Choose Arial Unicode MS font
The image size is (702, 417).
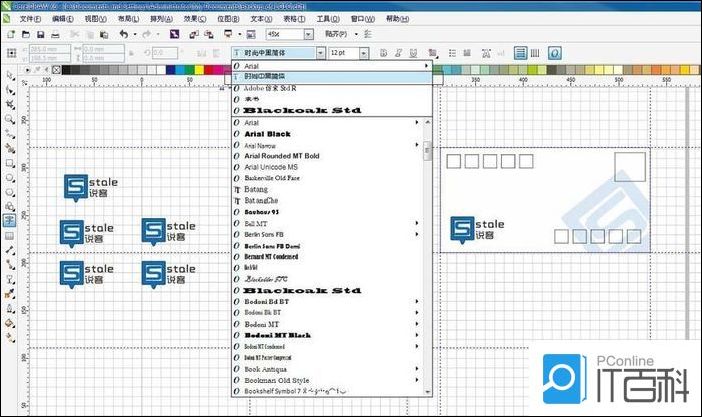(x=271, y=167)
